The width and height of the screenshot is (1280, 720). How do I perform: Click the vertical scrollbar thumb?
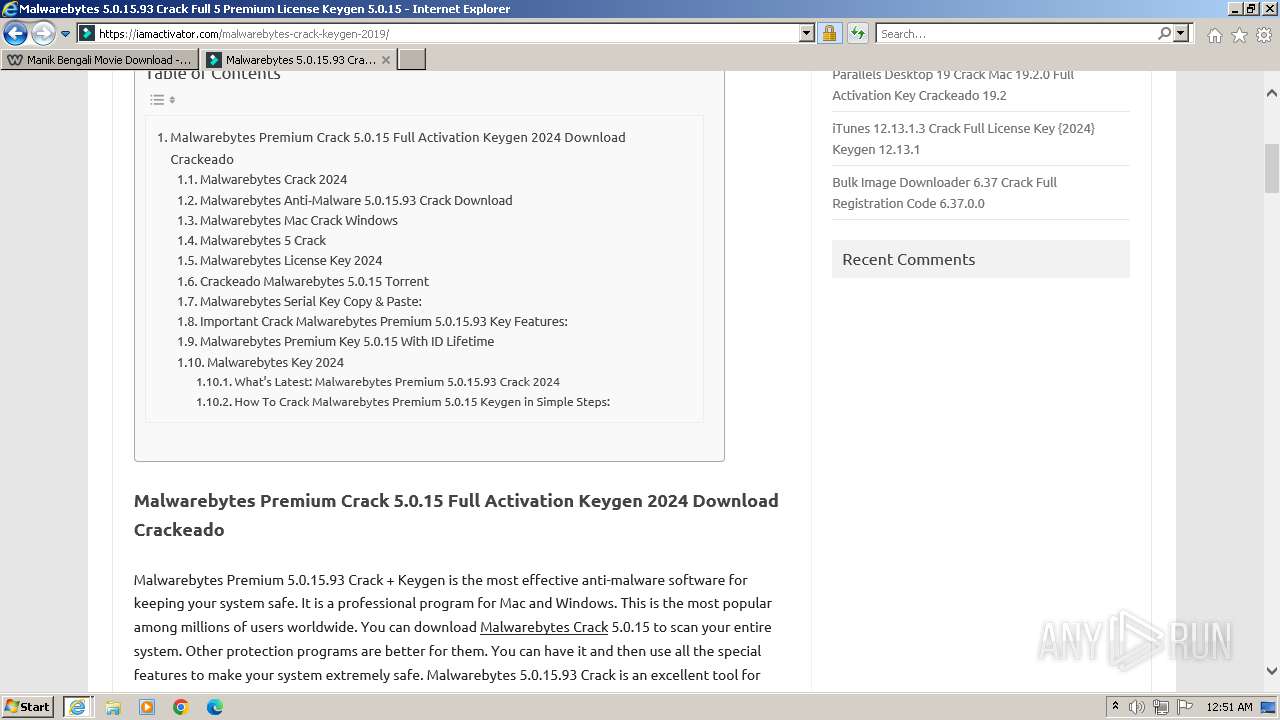click(1271, 169)
